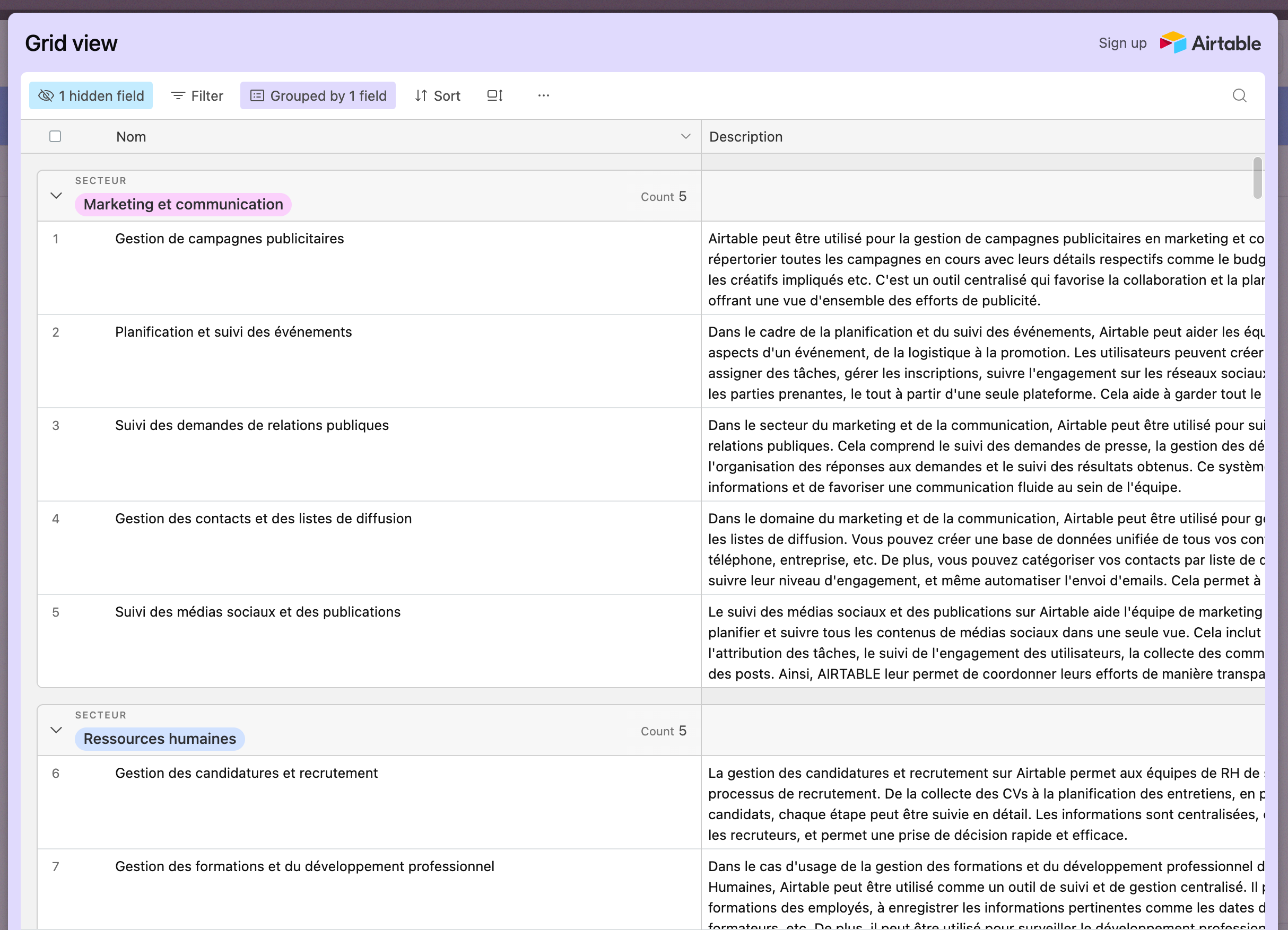Screen dimensions: 1288x930
Task: Open the Description column header
Action: coord(745,136)
